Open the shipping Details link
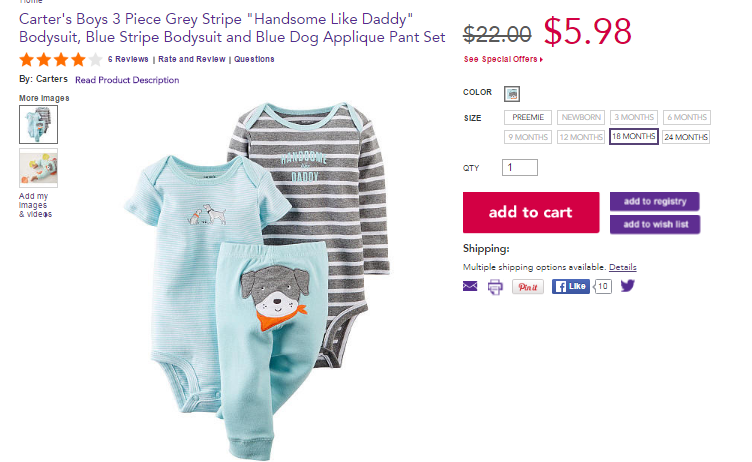This screenshot has height=462, width=752. (x=623, y=267)
